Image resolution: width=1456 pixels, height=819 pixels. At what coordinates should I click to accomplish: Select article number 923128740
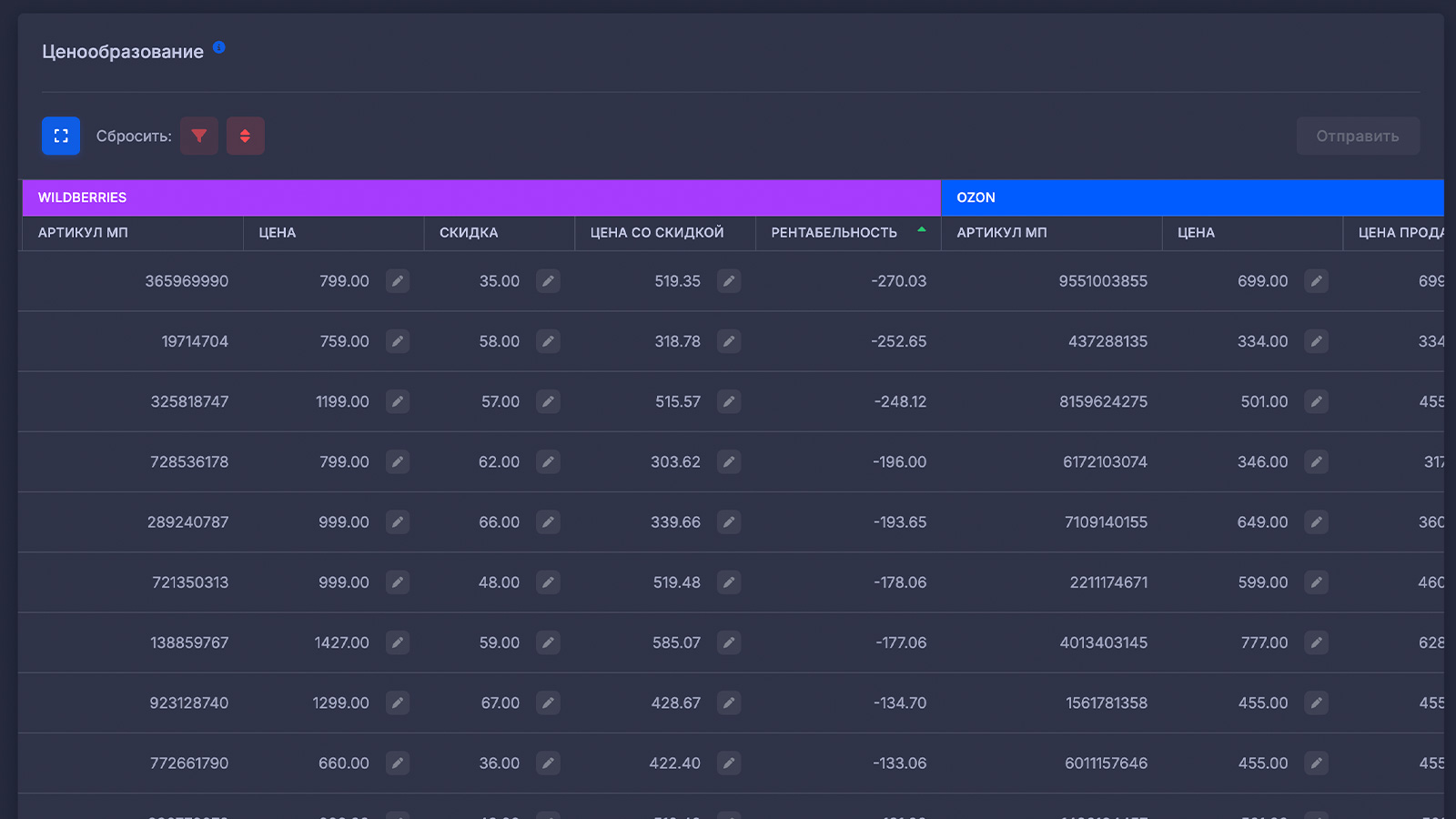189,703
